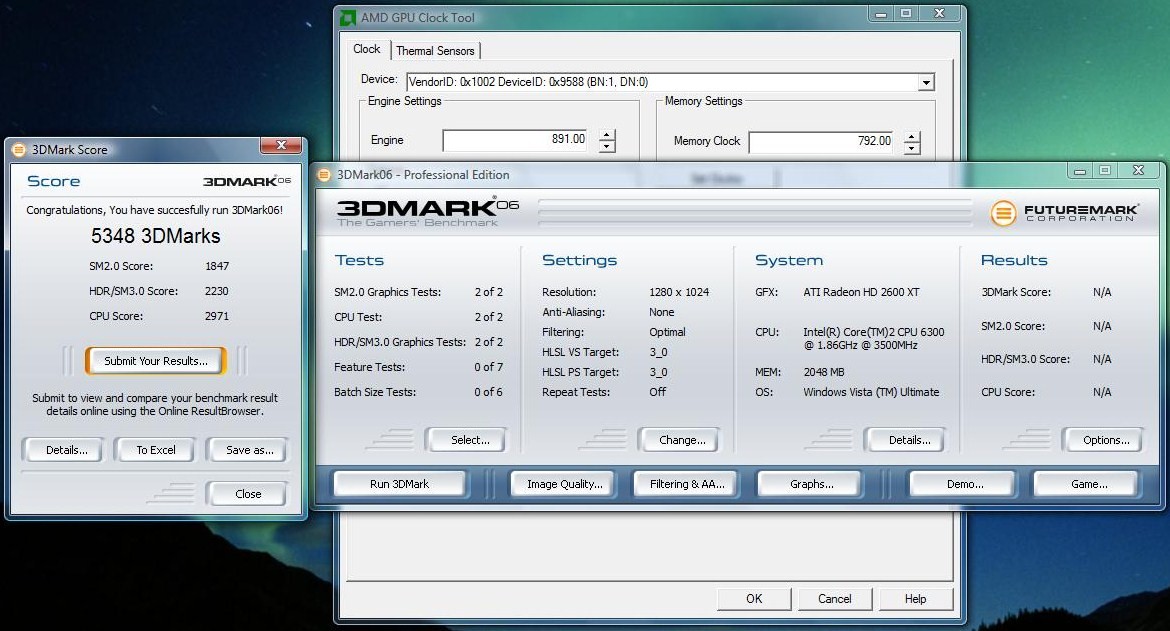The image size is (1170, 631).
Task: Click ATI Radeon HD 2600 XT text
Action: pyautogui.click(x=861, y=292)
